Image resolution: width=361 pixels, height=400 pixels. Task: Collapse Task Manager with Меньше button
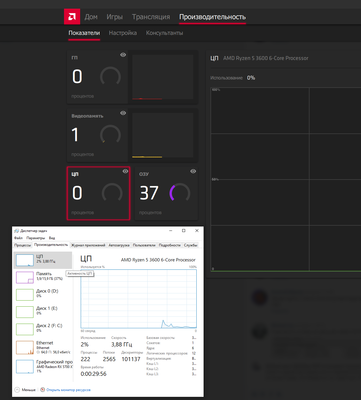point(26,390)
